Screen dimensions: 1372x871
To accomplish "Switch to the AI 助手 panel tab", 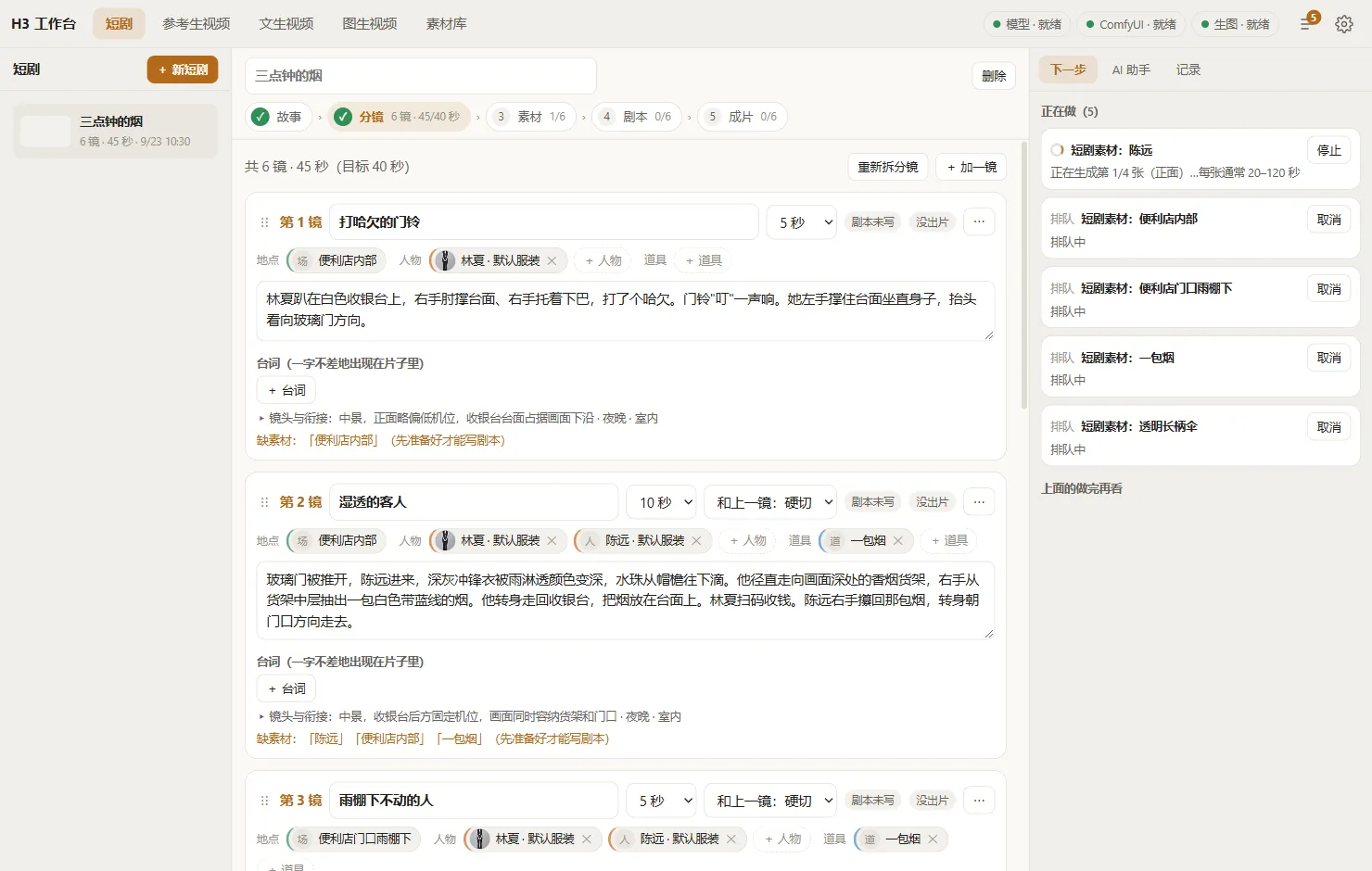I will (x=1131, y=69).
